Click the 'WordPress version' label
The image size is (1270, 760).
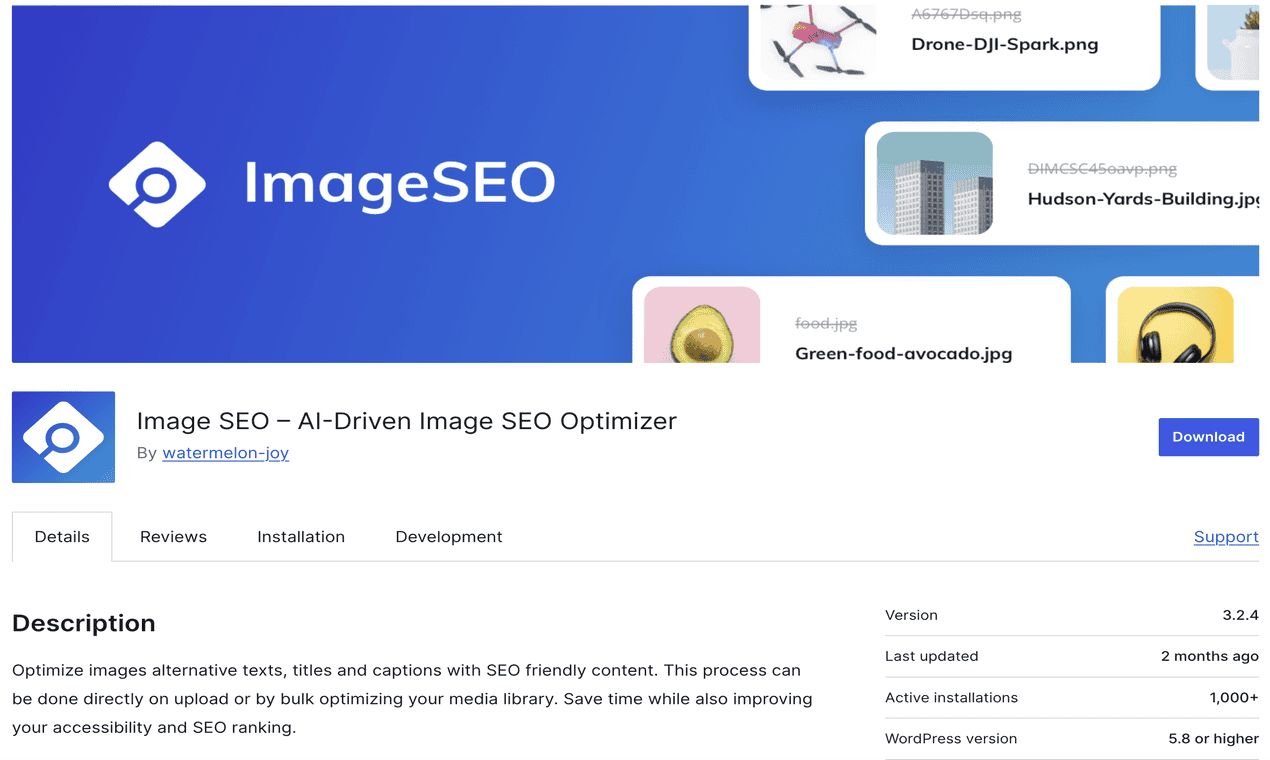pos(951,738)
